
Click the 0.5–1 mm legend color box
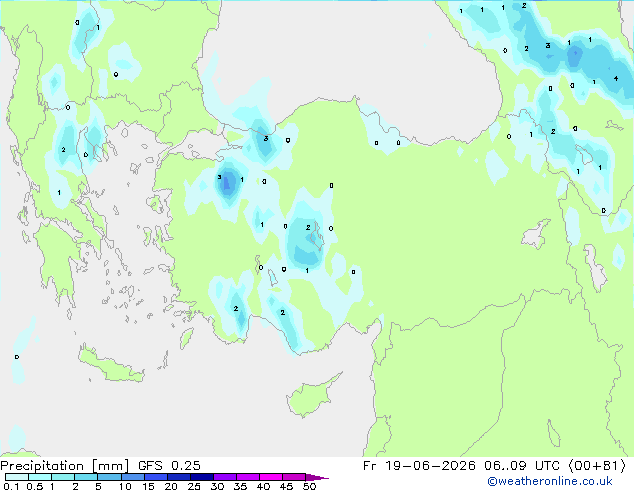(40, 477)
